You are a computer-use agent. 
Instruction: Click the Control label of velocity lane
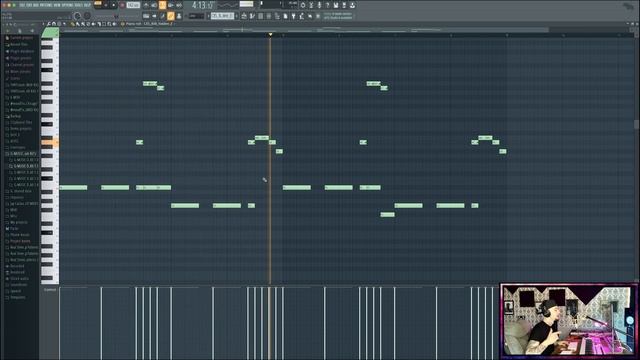[50, 290]
